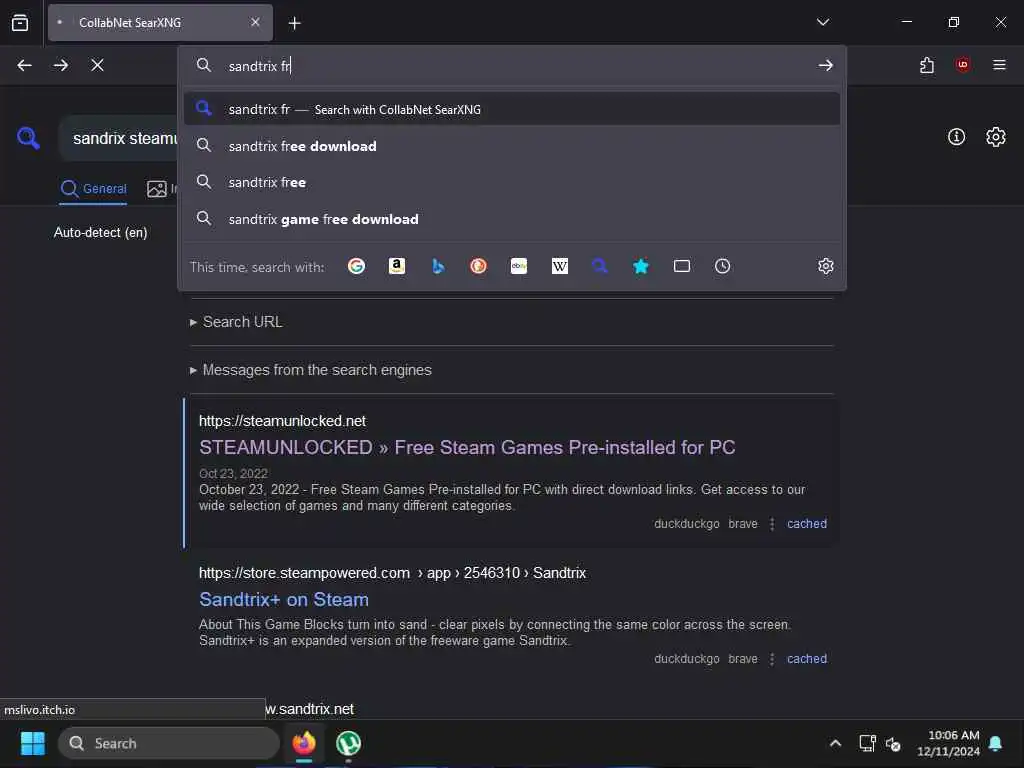
Task: Open the muted volume tray icon
Action: point(893,744)
